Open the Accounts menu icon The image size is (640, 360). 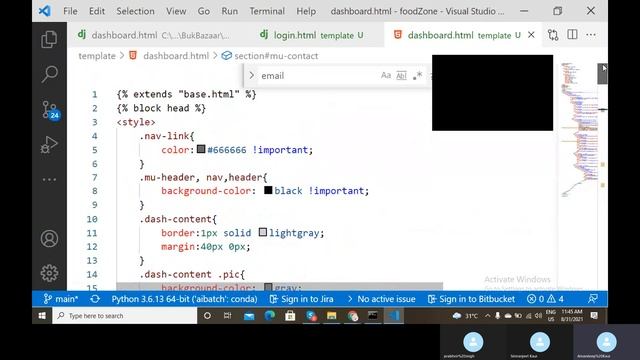coord(49,238)
